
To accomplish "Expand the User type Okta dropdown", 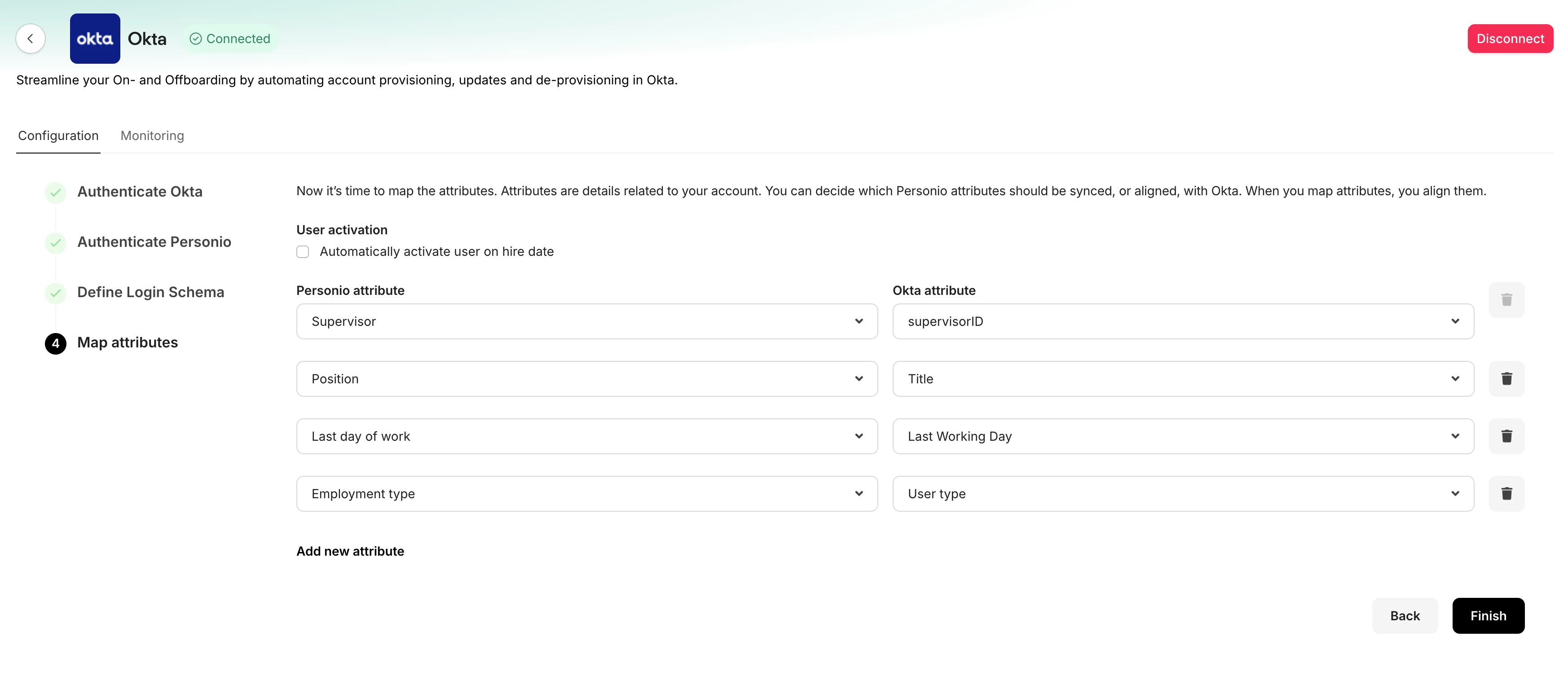I will click(1182, 493).
